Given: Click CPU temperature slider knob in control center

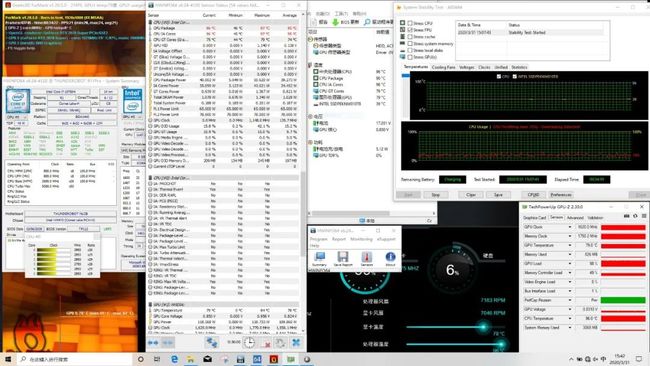Looking at the screenshot, I should (x=501, y=344).
